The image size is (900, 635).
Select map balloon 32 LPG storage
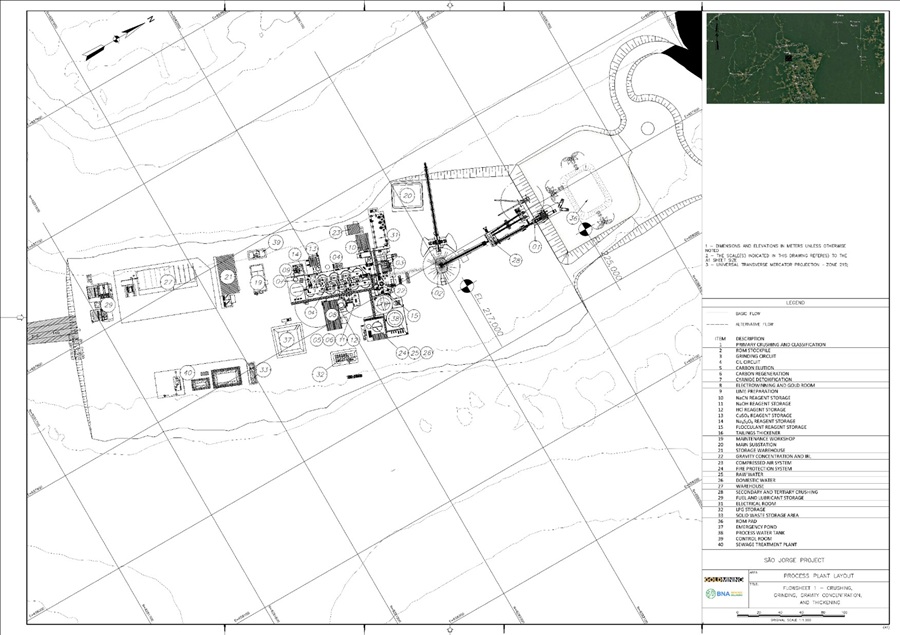tap(320, 374)
